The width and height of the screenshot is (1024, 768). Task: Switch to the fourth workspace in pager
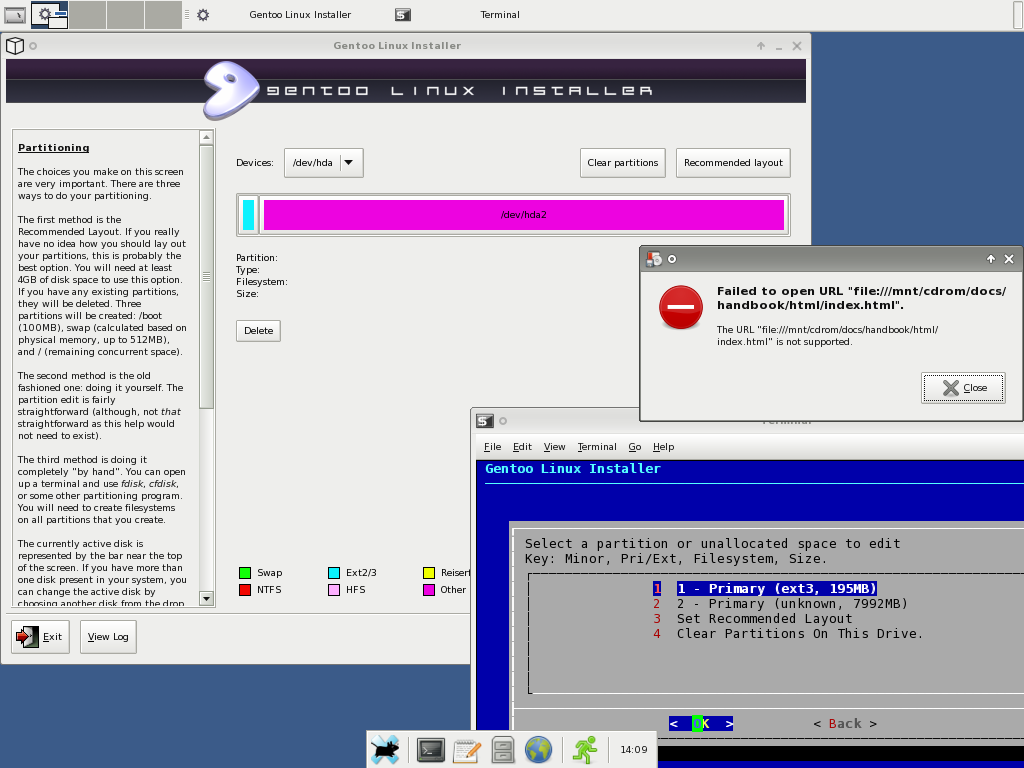163,14
